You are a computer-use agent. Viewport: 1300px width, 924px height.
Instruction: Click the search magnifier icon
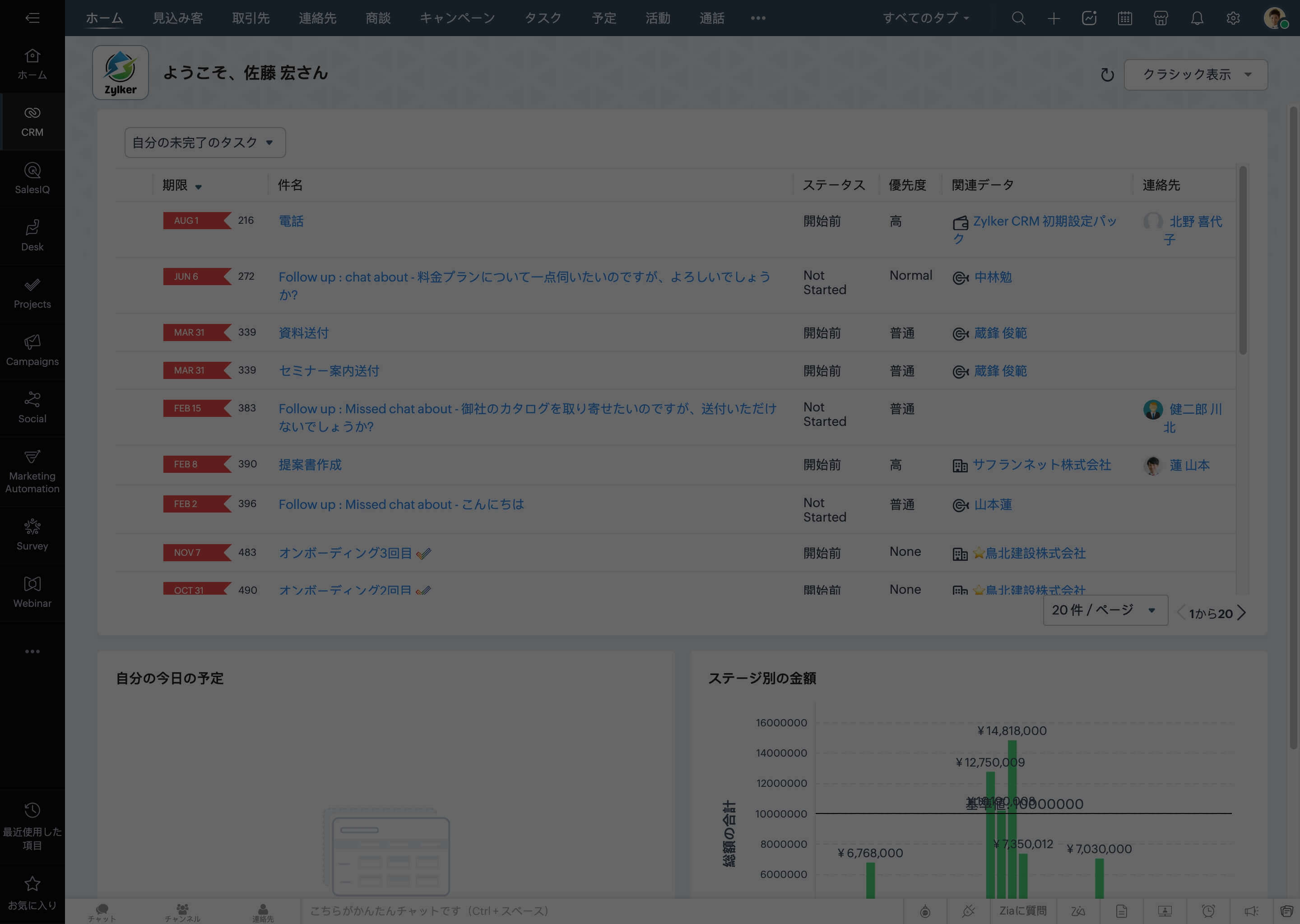click(1018, 18)
